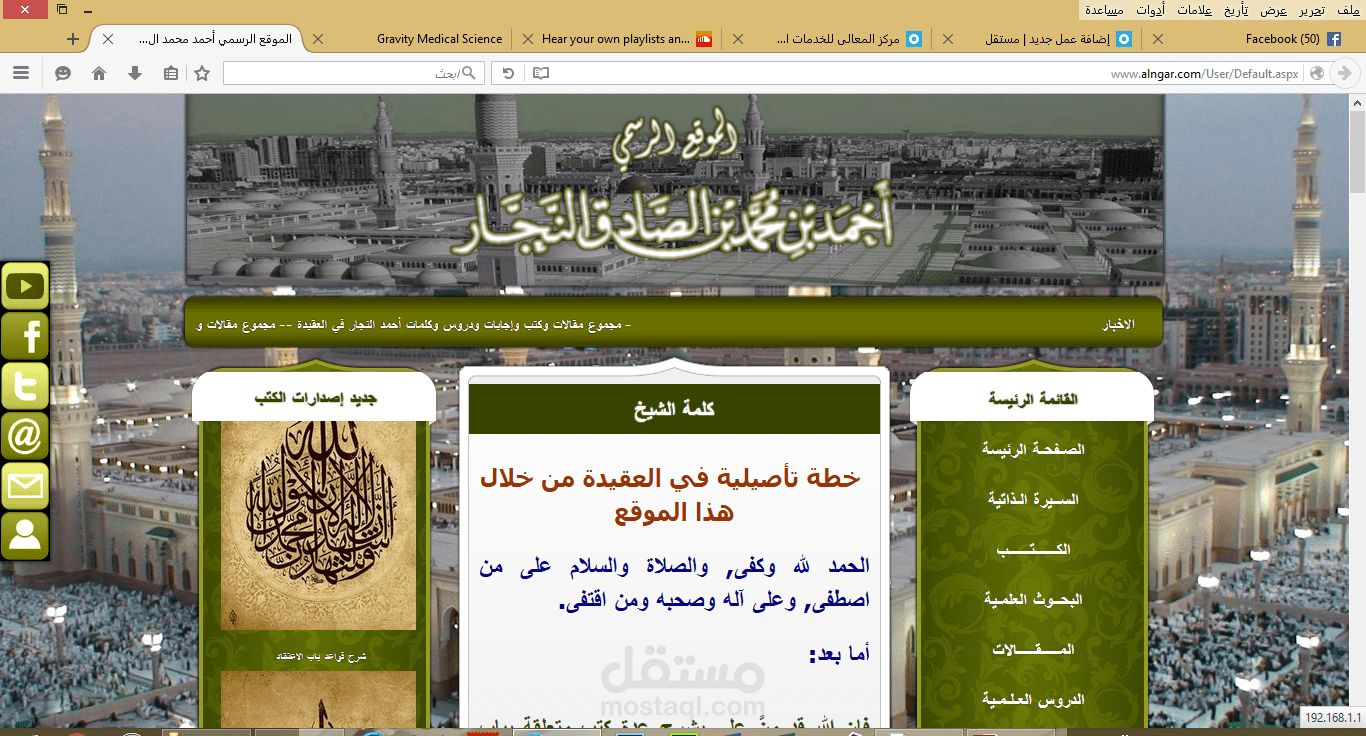1366x736 pixels.
Task: Click the calligraphy book cover thumbnail
Action: 318,525
